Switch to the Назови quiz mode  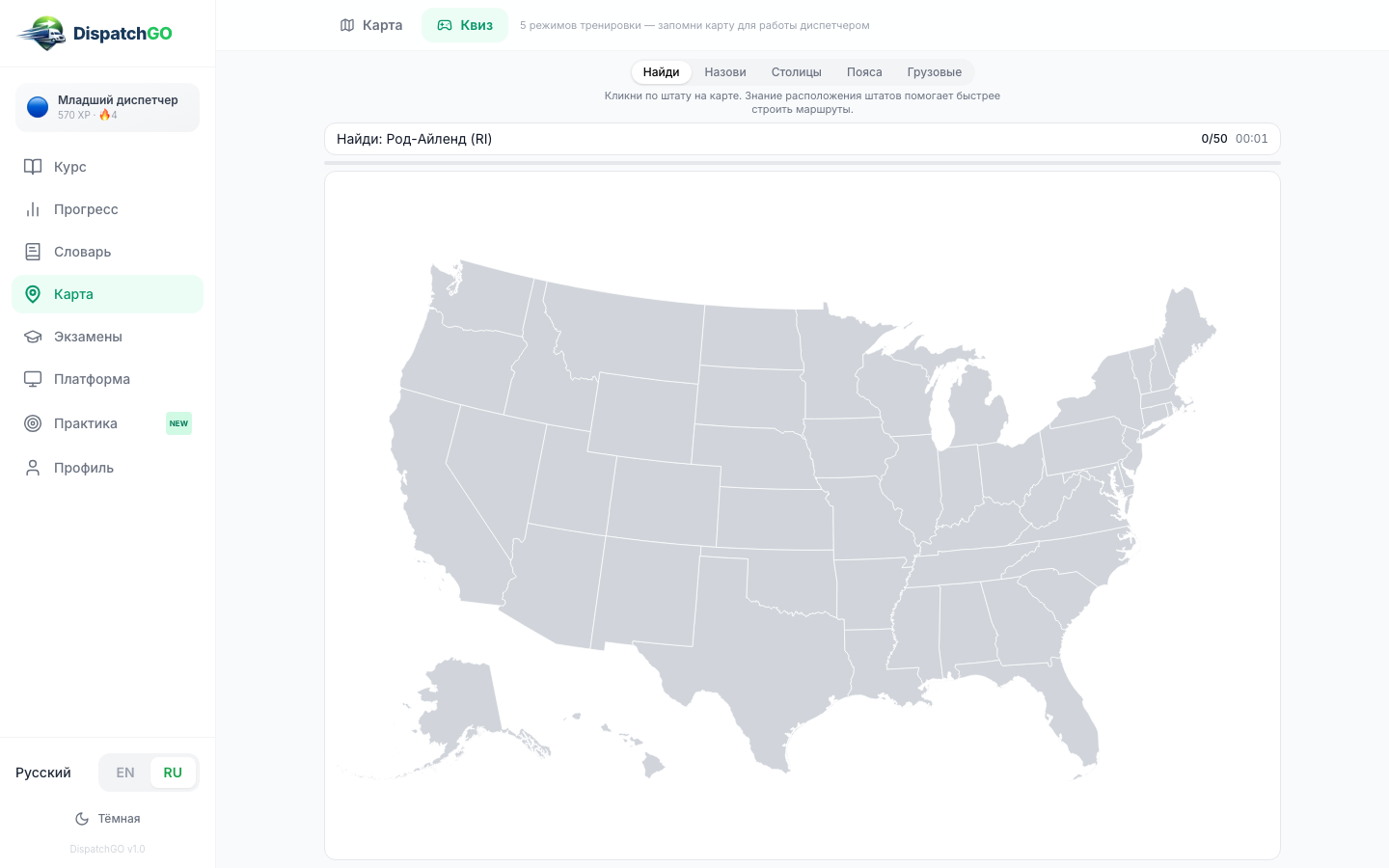tap(725, 72)
